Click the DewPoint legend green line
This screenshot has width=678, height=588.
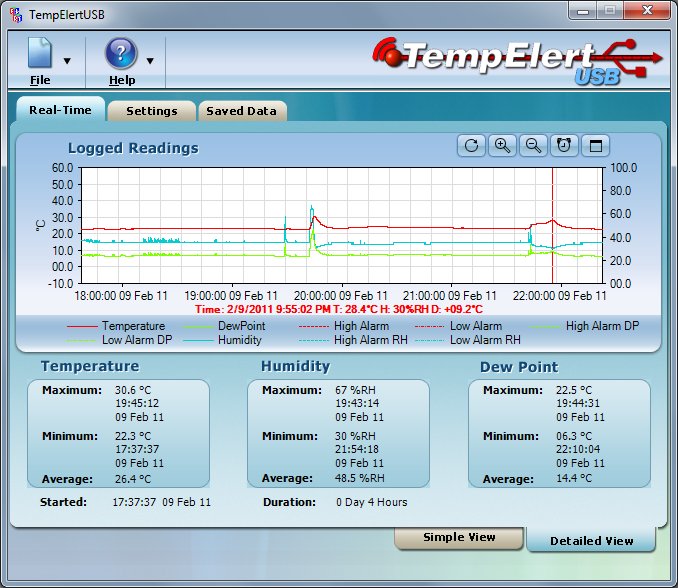tap(198, 326)
